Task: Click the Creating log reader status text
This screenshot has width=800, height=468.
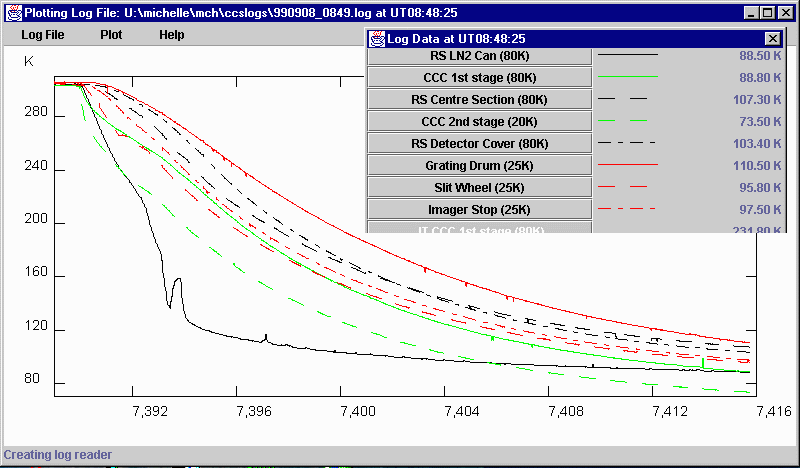Action: coord(58,455)
